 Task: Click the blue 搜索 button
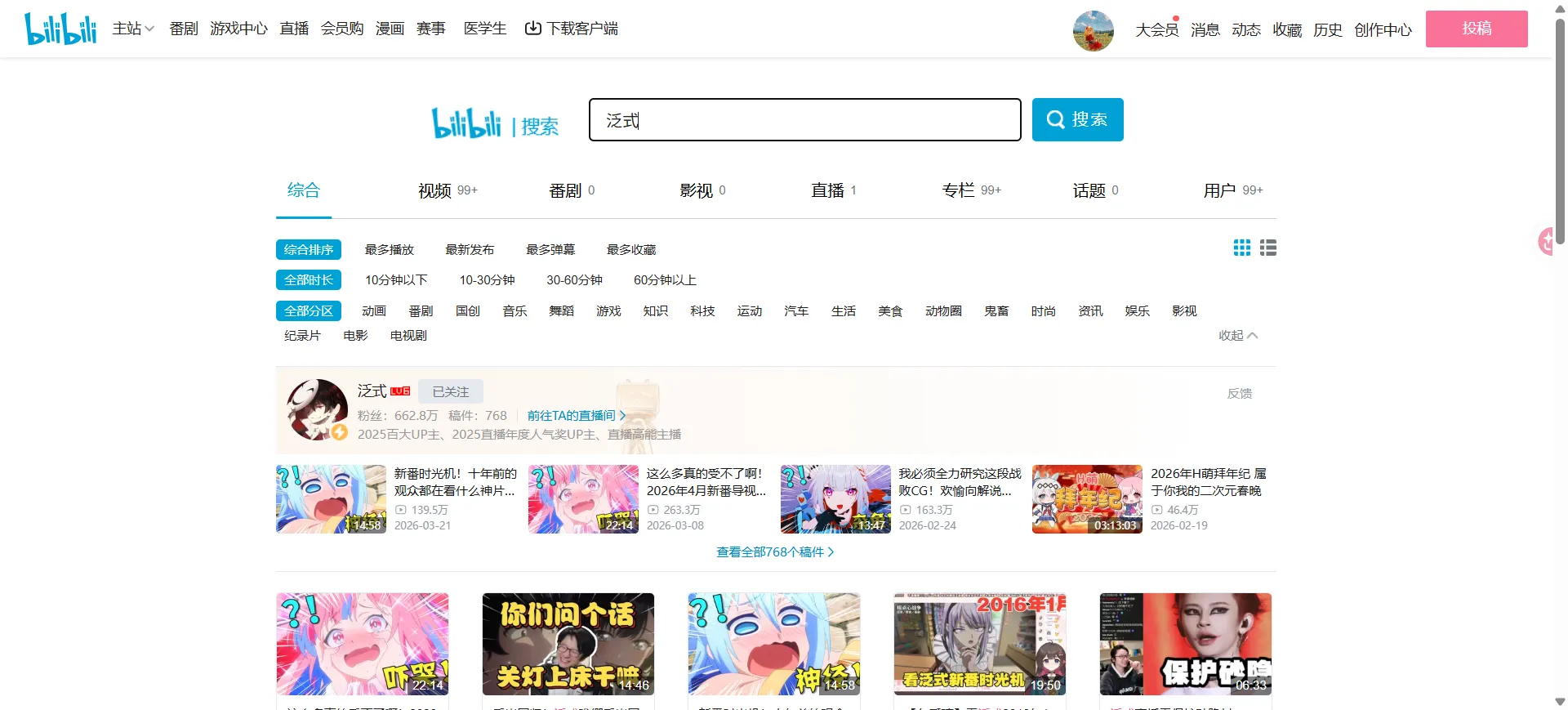click(x=1077, y=120)
